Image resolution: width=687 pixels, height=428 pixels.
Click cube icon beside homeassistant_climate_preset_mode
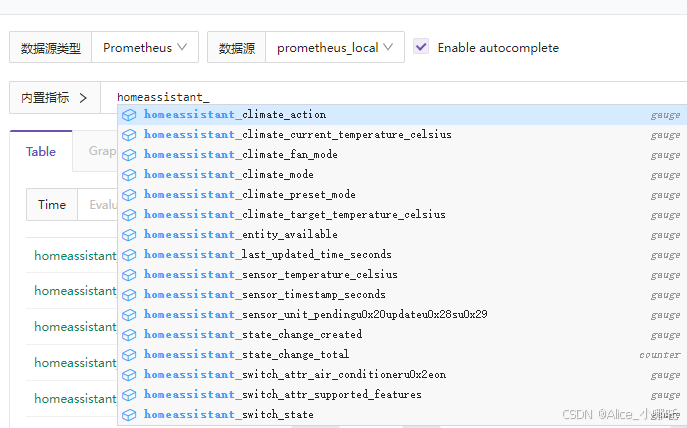pyautogui.click(x=129, y=195)
